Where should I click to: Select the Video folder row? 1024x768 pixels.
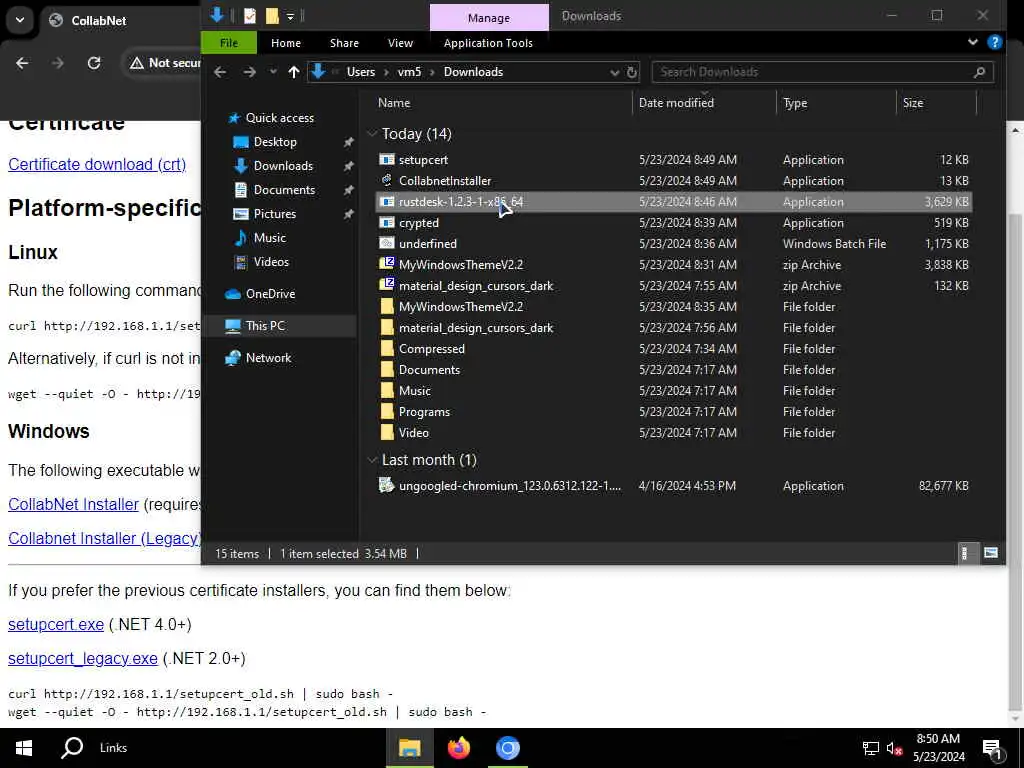pyautogui.click(x=674, y=432)
